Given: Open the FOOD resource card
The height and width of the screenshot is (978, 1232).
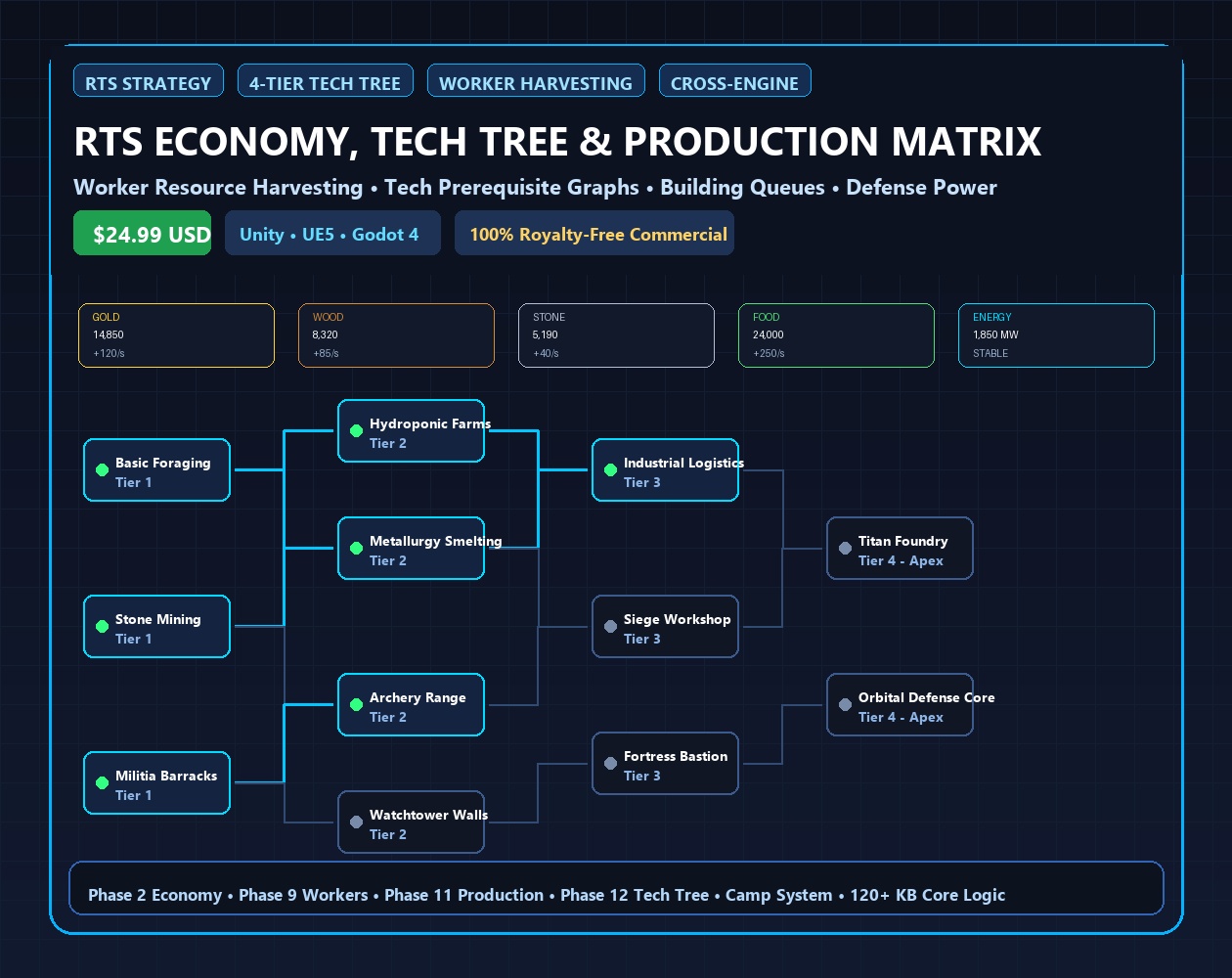Looking at the screenshot, I should pos(836,335).
